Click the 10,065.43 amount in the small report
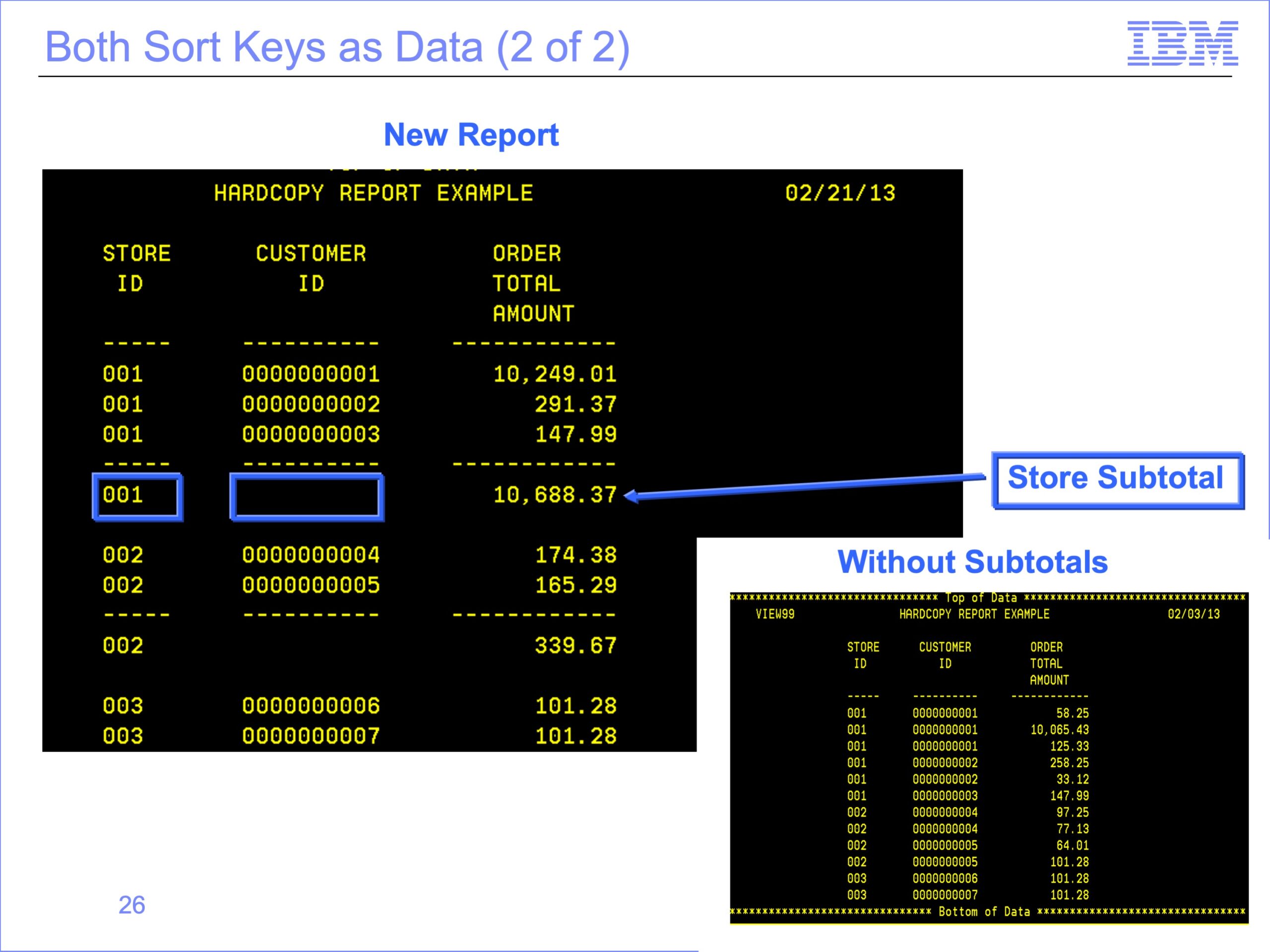The image size is (1270, 952). click(1059, 730)
